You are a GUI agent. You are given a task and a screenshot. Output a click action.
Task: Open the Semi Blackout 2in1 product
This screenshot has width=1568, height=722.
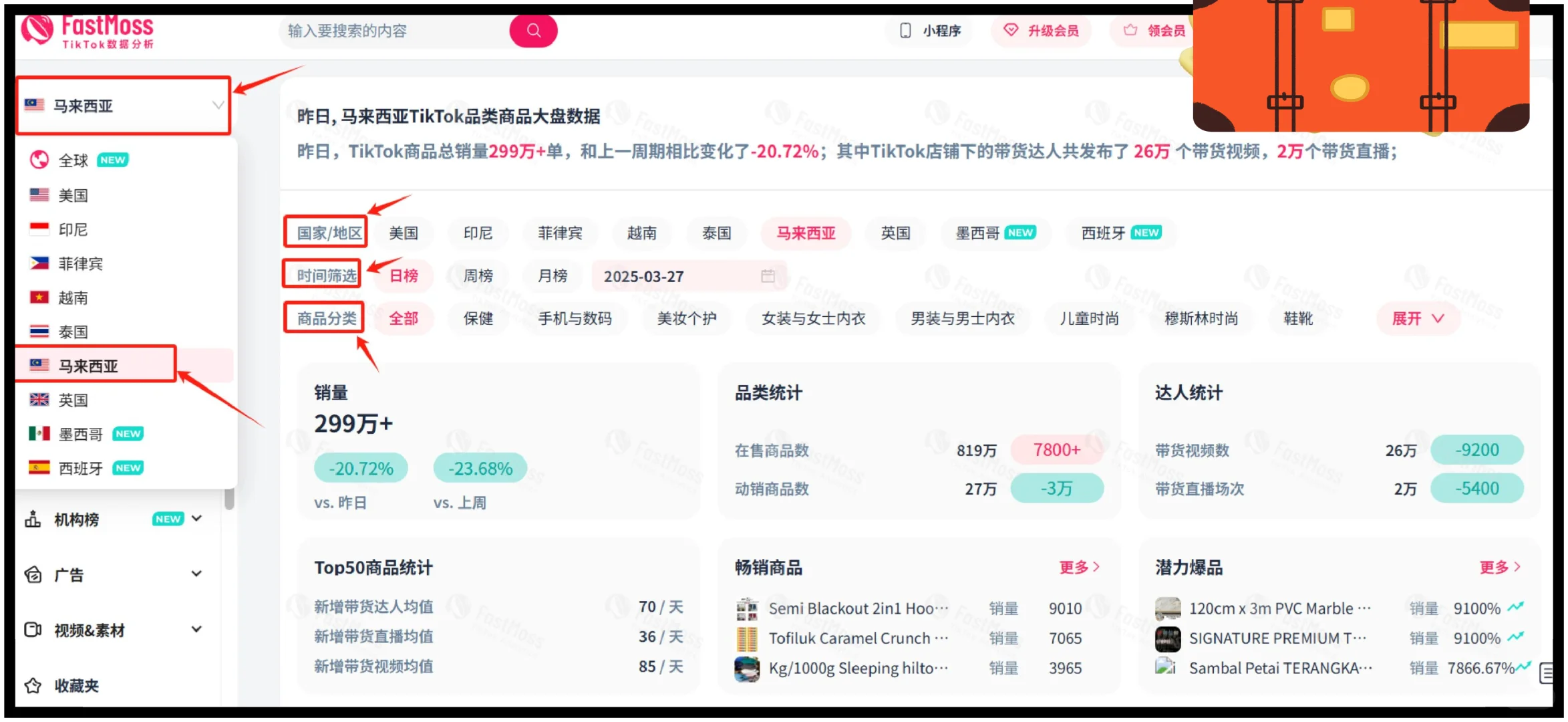pyautogui.click(x=858, y=608)
